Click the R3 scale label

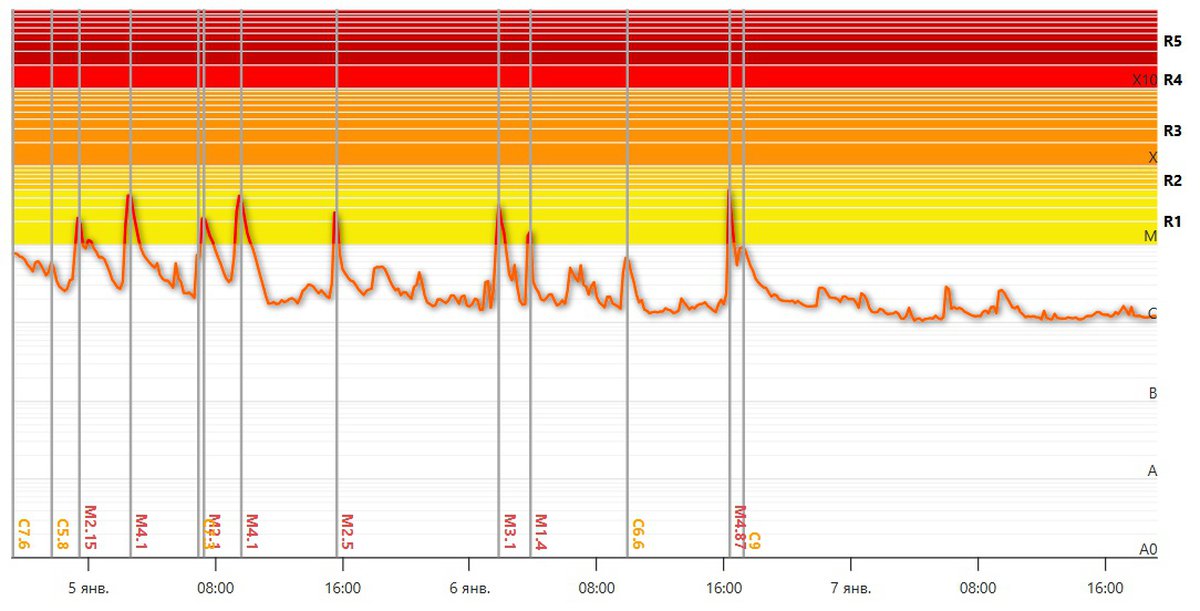click(x=1172, y=130)
